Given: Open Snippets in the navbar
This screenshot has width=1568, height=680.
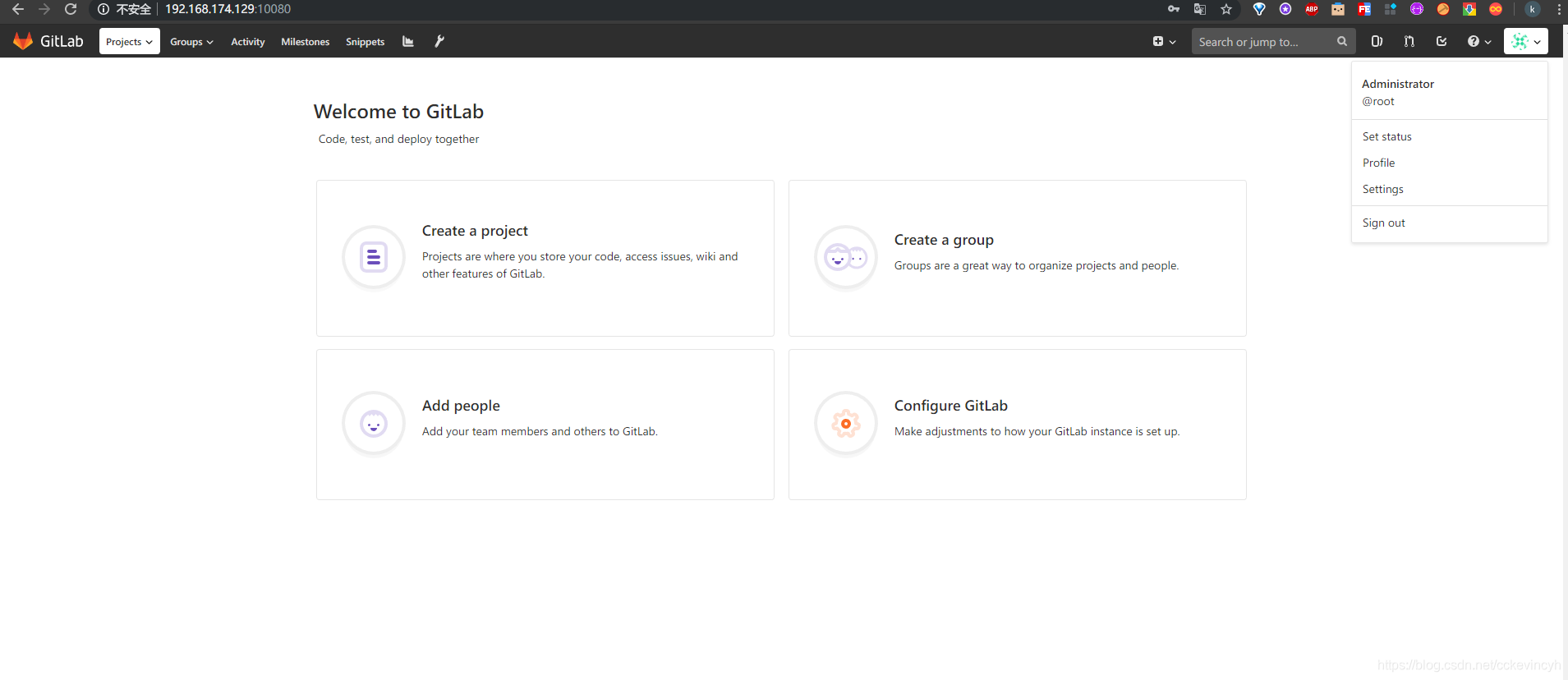Looking at the screenshot, I should [x=366, y=42].
